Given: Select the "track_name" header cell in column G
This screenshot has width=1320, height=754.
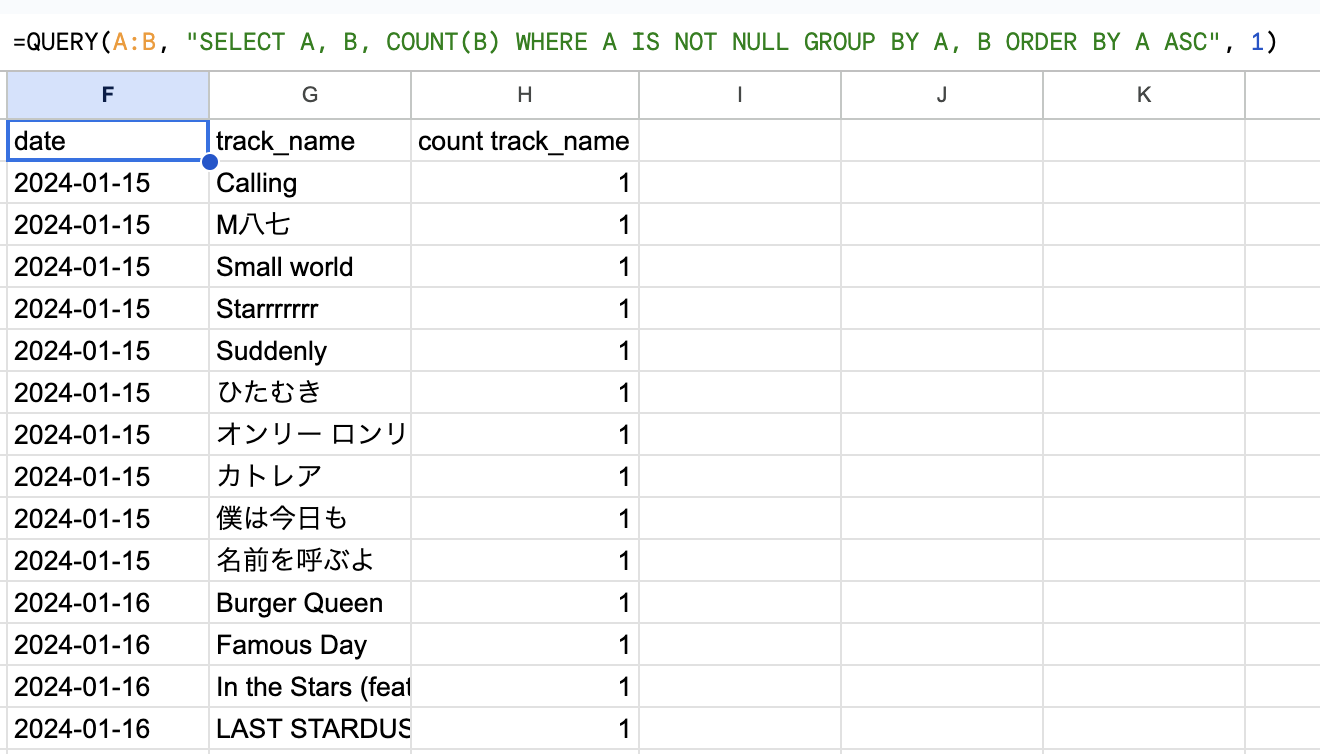Looking at the screenshot, I should [310, 141].
